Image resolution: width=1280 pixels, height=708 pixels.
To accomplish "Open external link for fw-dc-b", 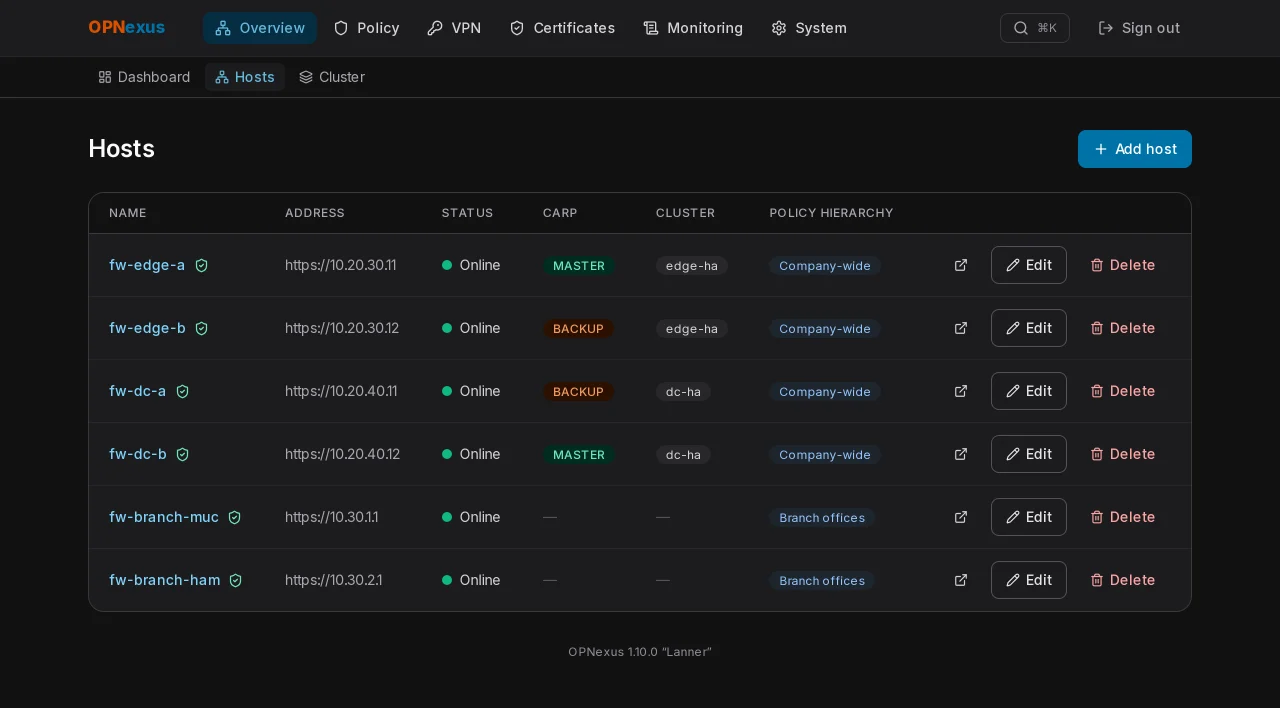I will tap(961, 454).
